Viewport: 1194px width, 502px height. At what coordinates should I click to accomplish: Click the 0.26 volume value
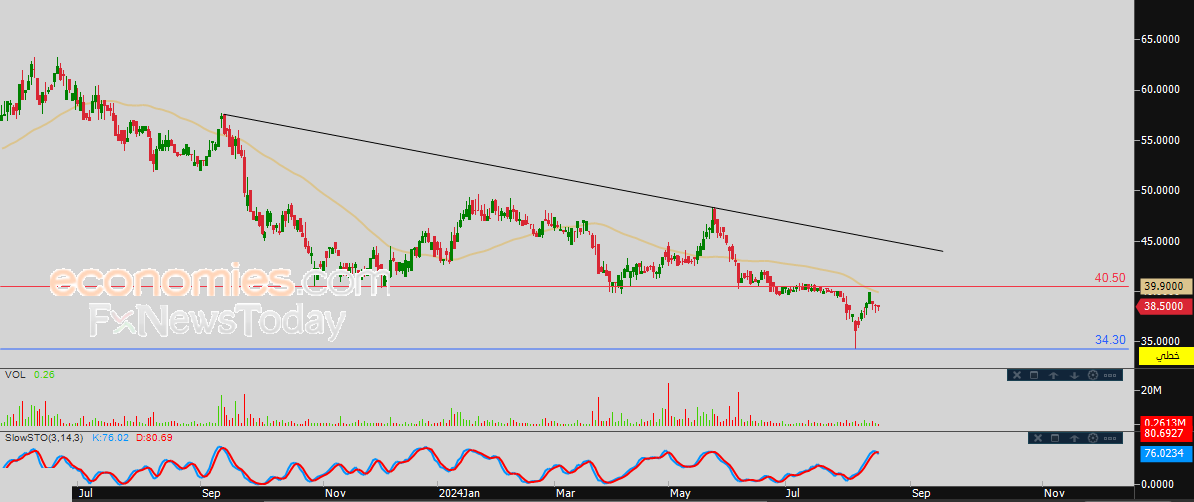click(x=43, y=375)
